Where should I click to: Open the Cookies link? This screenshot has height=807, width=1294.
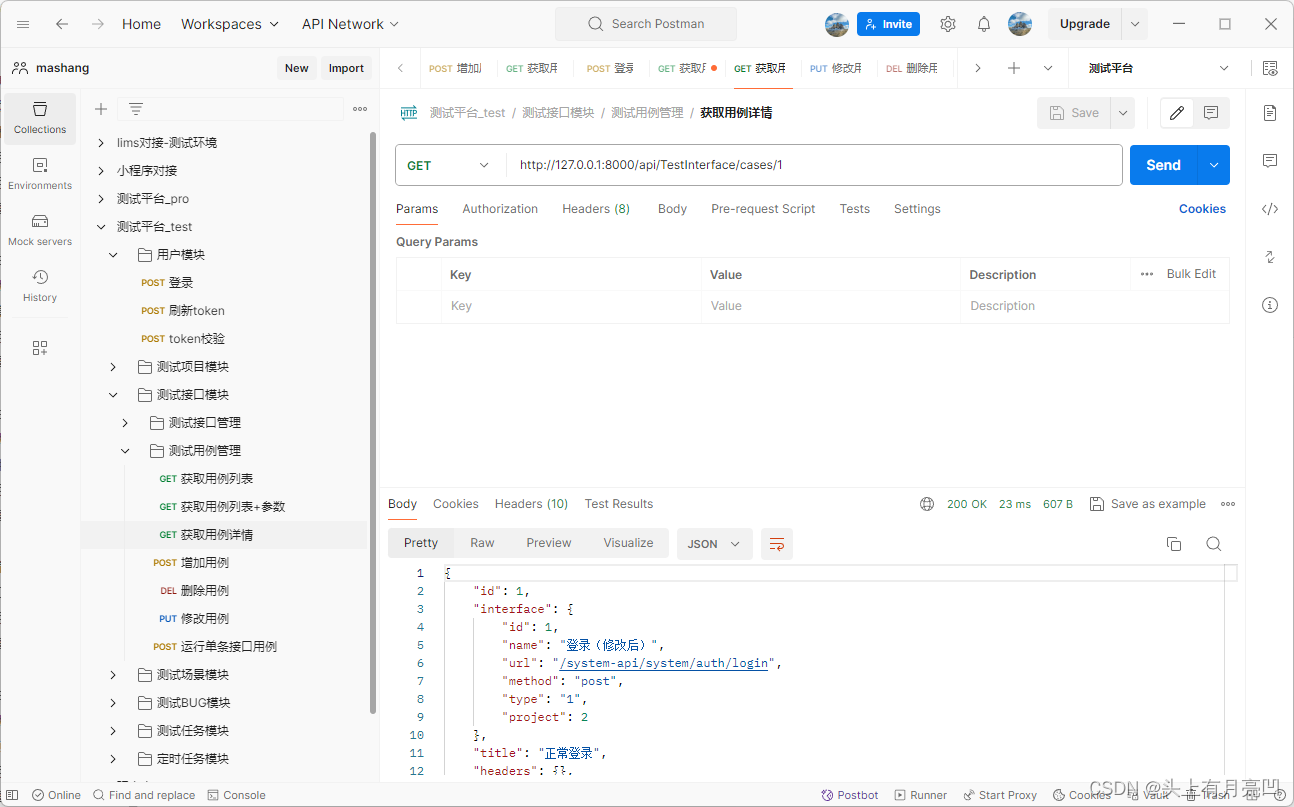point(1202,209)
